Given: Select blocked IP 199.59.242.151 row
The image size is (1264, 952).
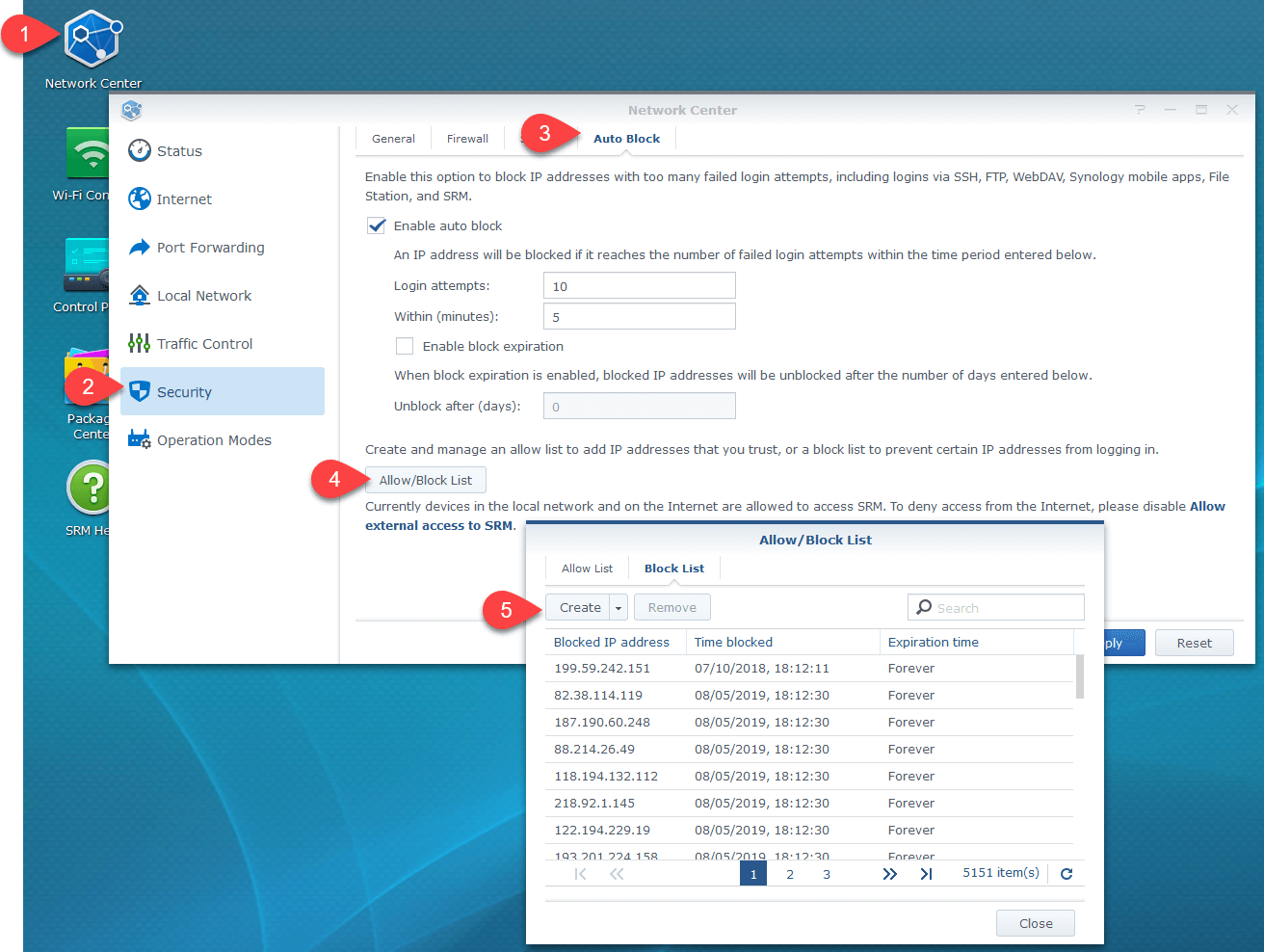Looking at the screenshot, I should coord(809,669).
